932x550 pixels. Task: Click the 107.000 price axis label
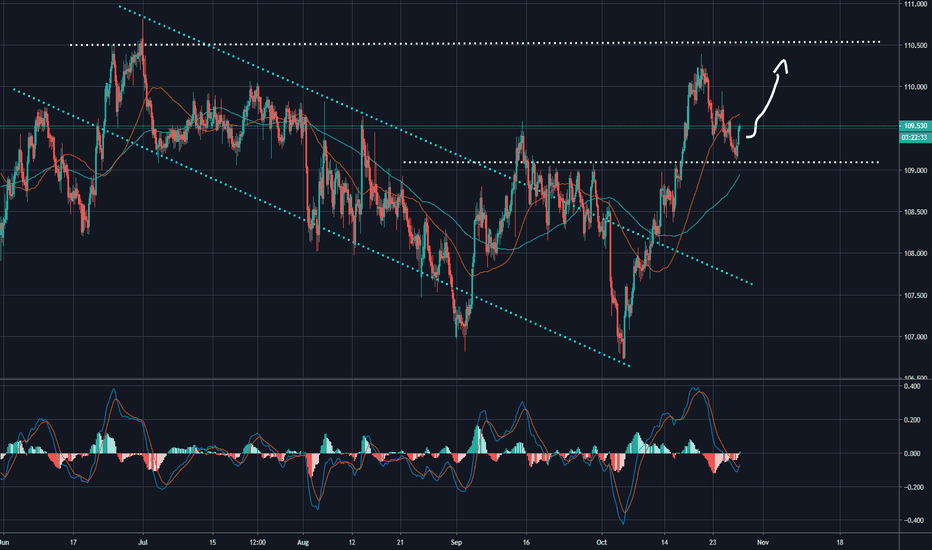tap(915, 337)
